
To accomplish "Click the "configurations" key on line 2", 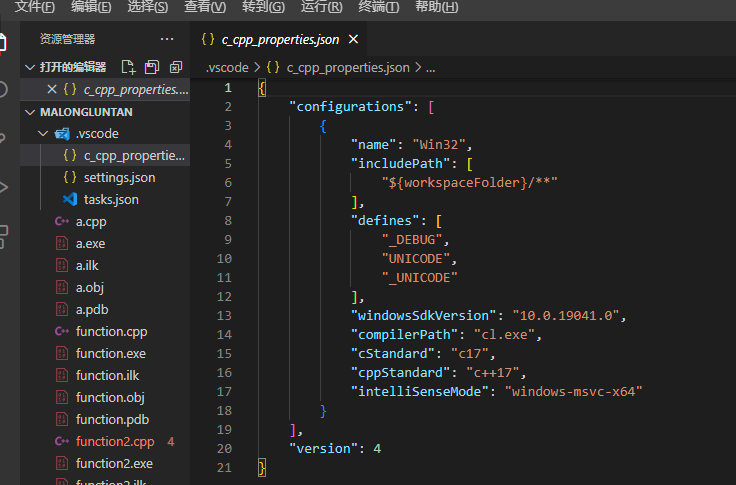I will [351, 107].
